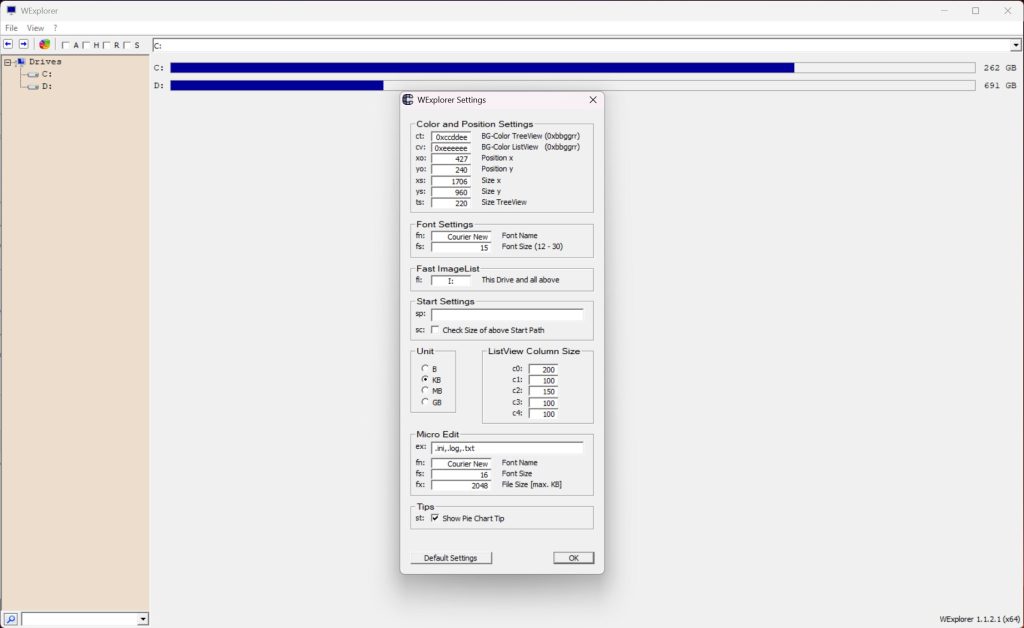1024x628 pixels.
Task: Click Font Name field under Font Settings
Action: 461,236
